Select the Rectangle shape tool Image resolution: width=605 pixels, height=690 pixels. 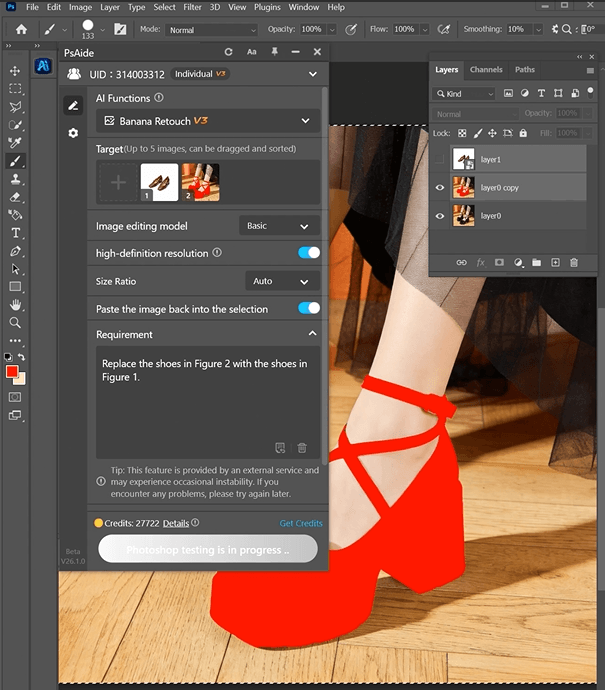click(x=15, y=287)
